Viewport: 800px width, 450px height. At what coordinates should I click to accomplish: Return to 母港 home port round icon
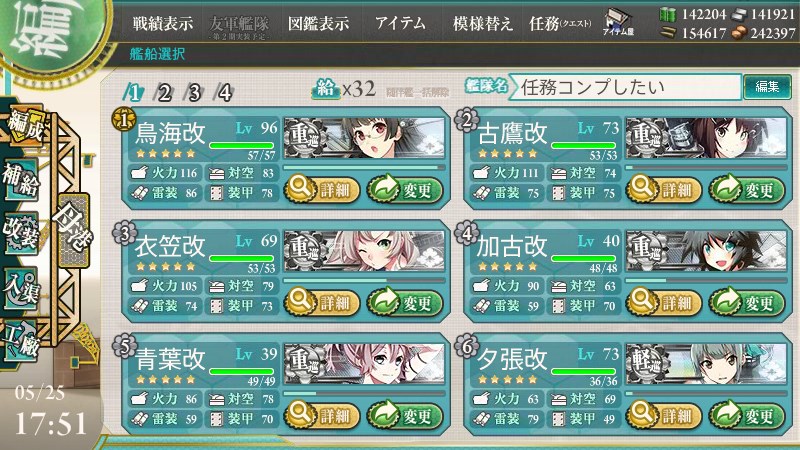73,230
